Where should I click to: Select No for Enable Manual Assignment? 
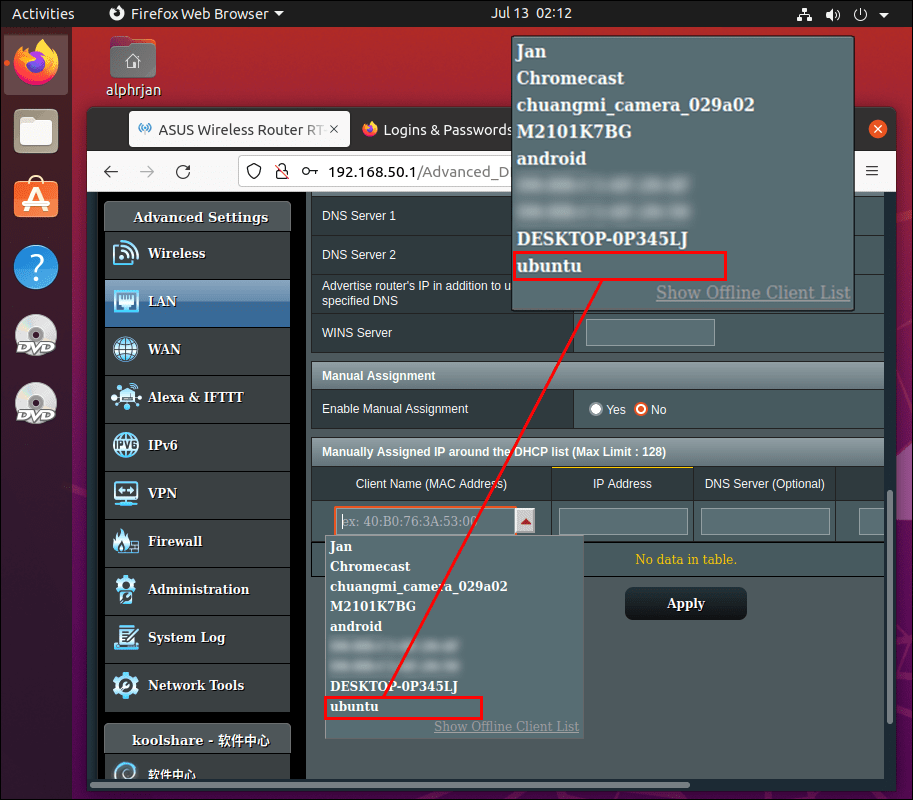(641, 409)
